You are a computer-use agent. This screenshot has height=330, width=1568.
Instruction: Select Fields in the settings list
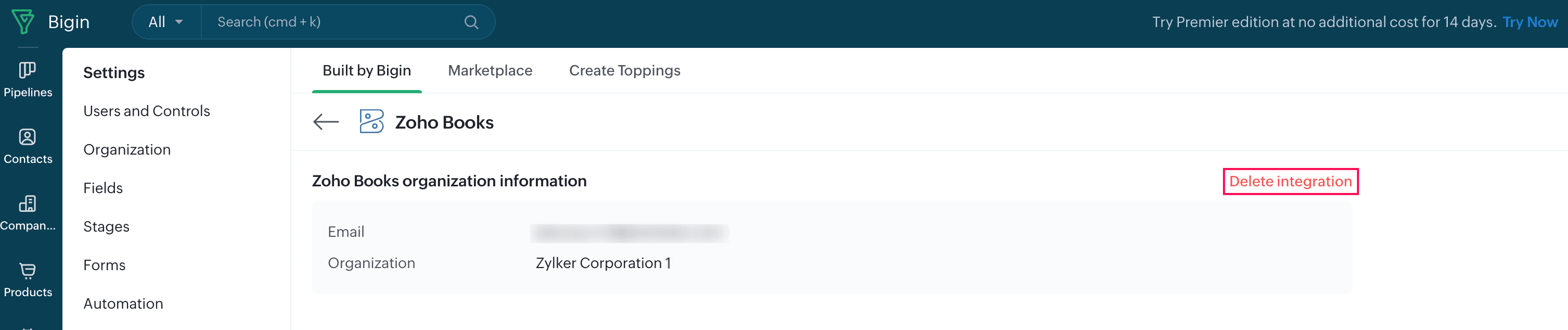(103, 187)
